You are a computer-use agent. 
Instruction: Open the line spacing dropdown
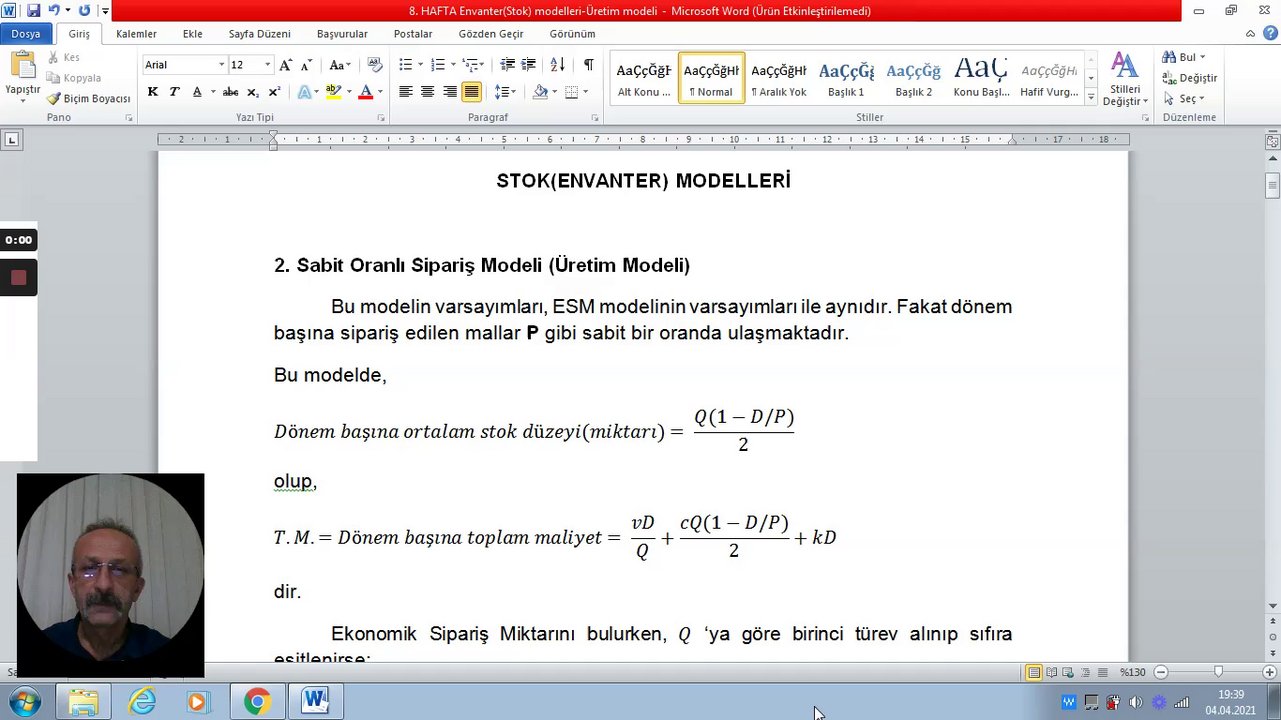click(505, 92)
